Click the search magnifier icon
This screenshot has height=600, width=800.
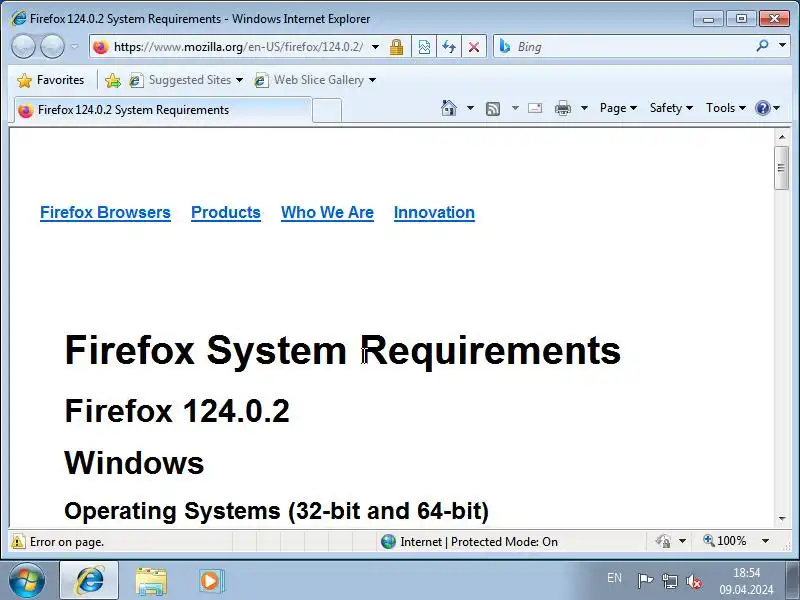pos(762,46)
